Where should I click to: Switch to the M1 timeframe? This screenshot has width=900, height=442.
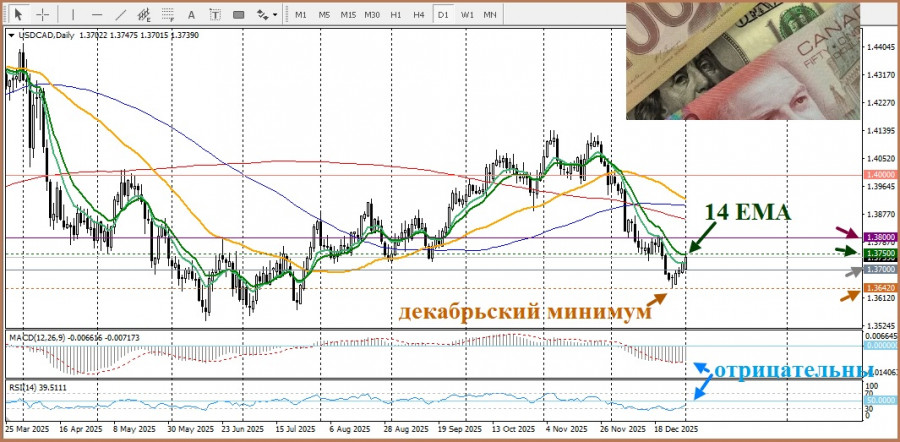click(x=301, y=15)
